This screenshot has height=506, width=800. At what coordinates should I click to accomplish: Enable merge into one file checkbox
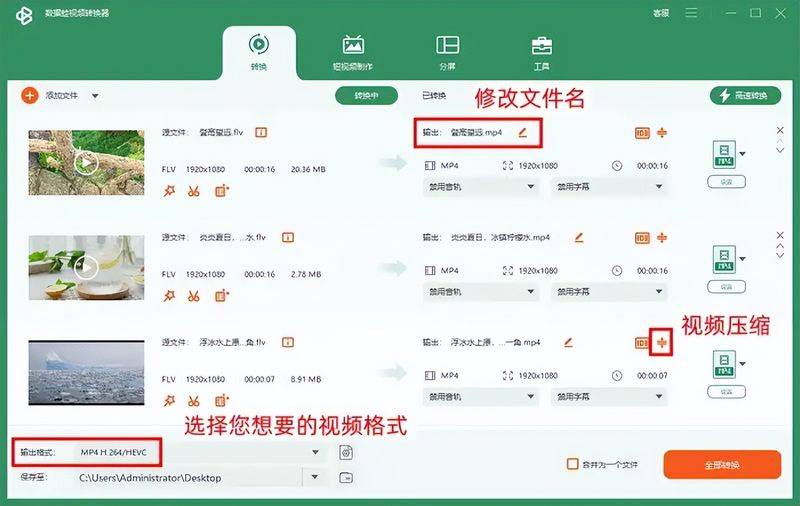[573, 464]
